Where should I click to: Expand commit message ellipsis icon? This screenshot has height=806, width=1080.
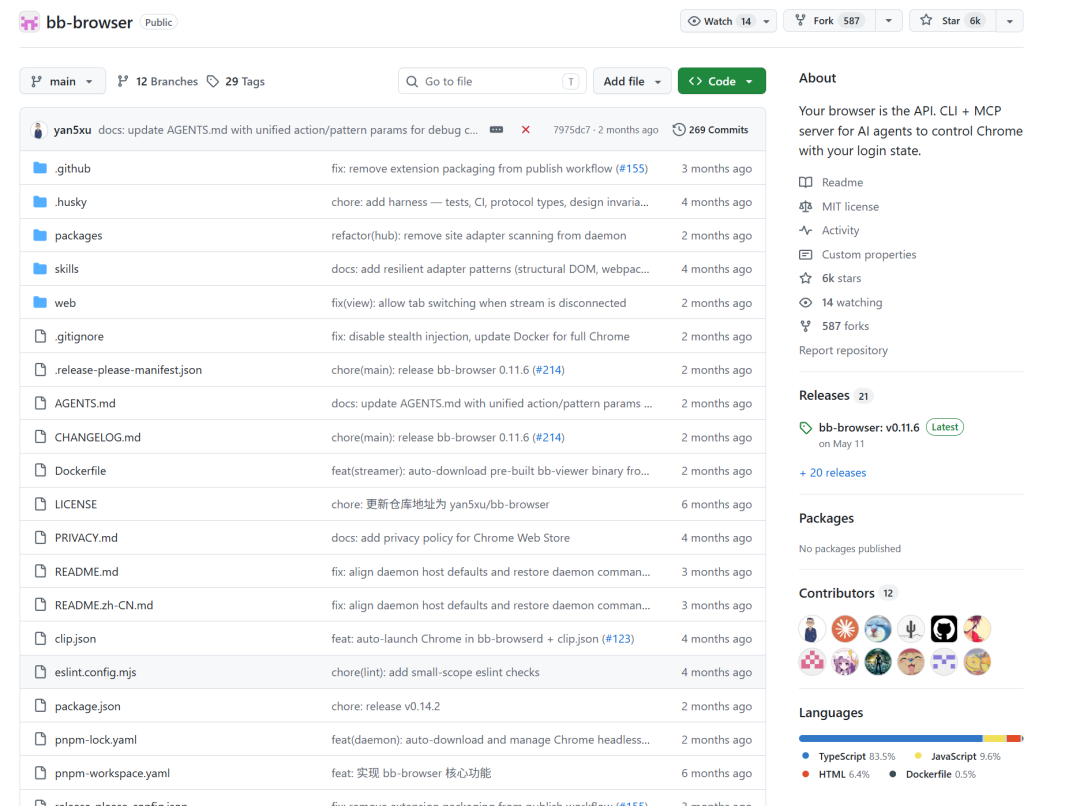(x=496, y=130)
